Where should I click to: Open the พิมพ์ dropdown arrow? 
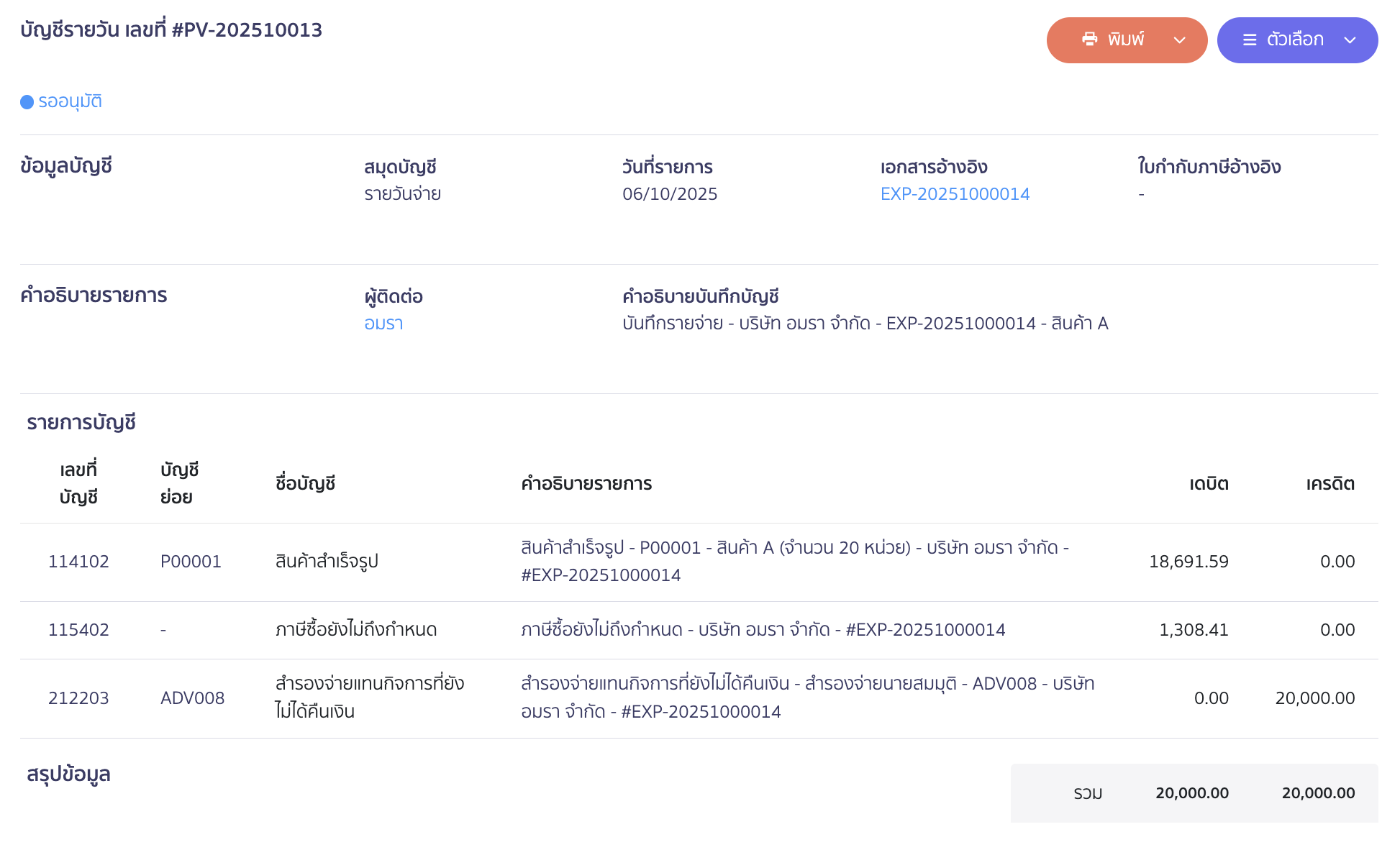1180,41
